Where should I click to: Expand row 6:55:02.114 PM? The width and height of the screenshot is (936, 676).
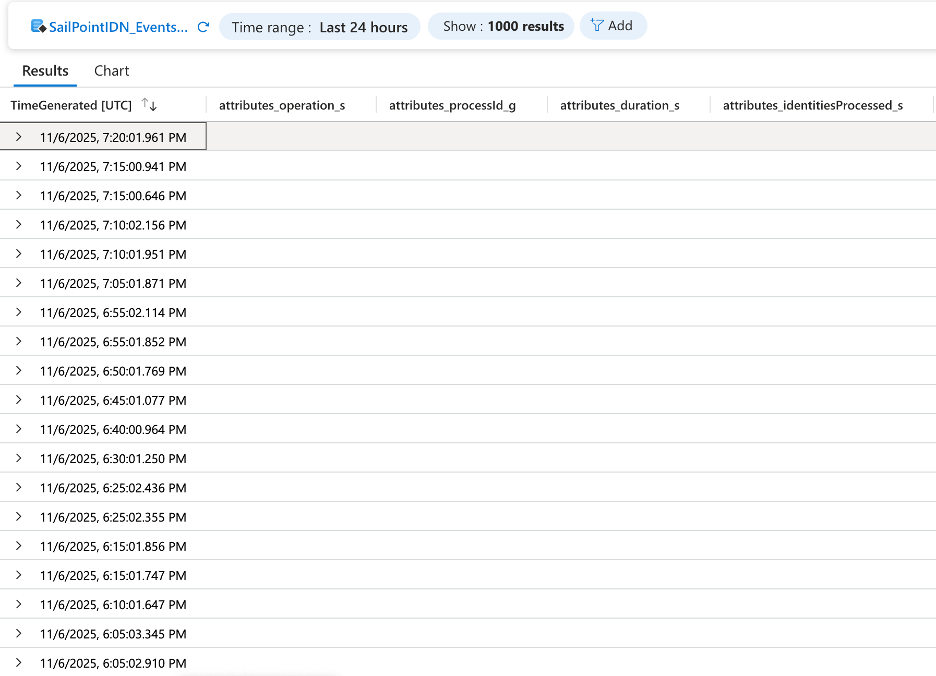[x=19, y=312]
